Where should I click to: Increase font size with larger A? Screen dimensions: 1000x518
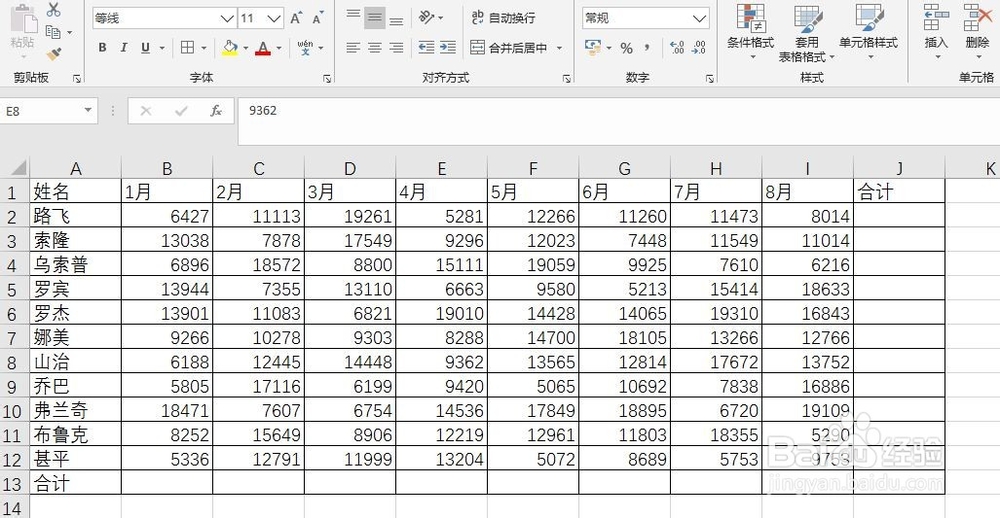pyautogui.click(x=296, y=18)
